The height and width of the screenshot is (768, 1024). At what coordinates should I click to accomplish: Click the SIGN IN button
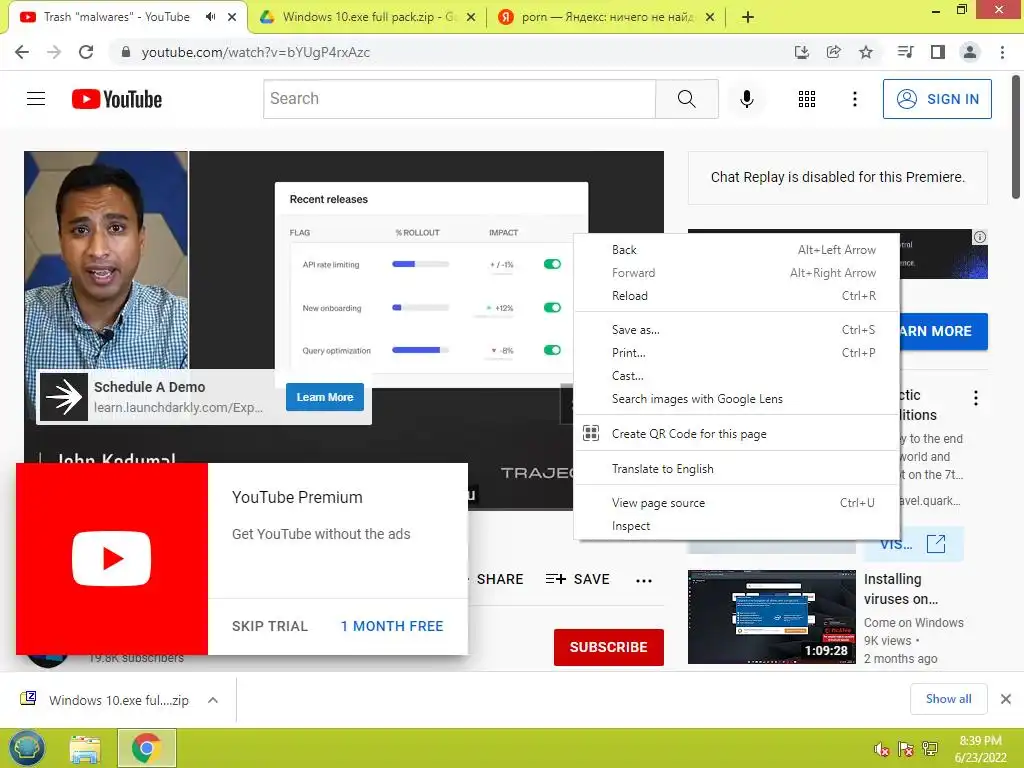coord(937,99)
